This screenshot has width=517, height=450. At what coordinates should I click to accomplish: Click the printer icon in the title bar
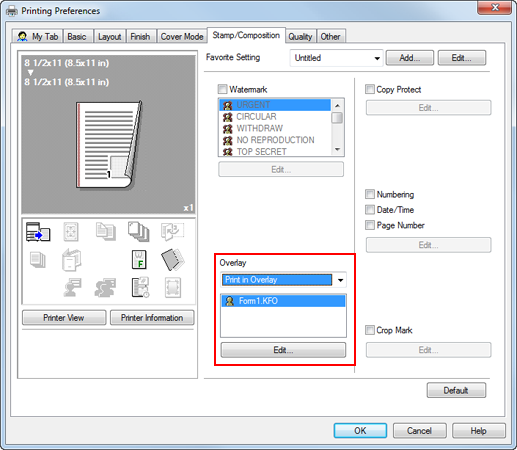point(12,11)
